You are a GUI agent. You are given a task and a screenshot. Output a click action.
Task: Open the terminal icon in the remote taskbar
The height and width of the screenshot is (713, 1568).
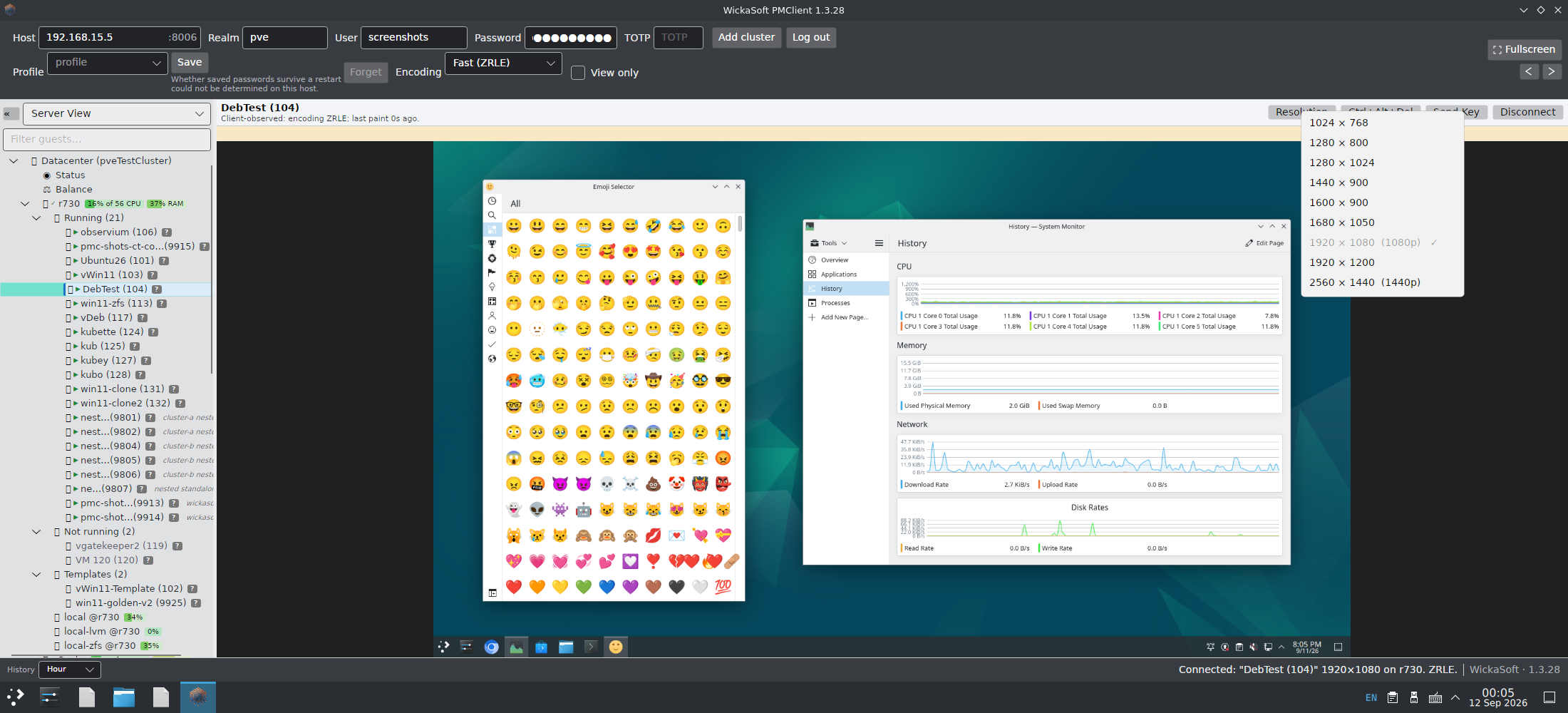[591, 647]
